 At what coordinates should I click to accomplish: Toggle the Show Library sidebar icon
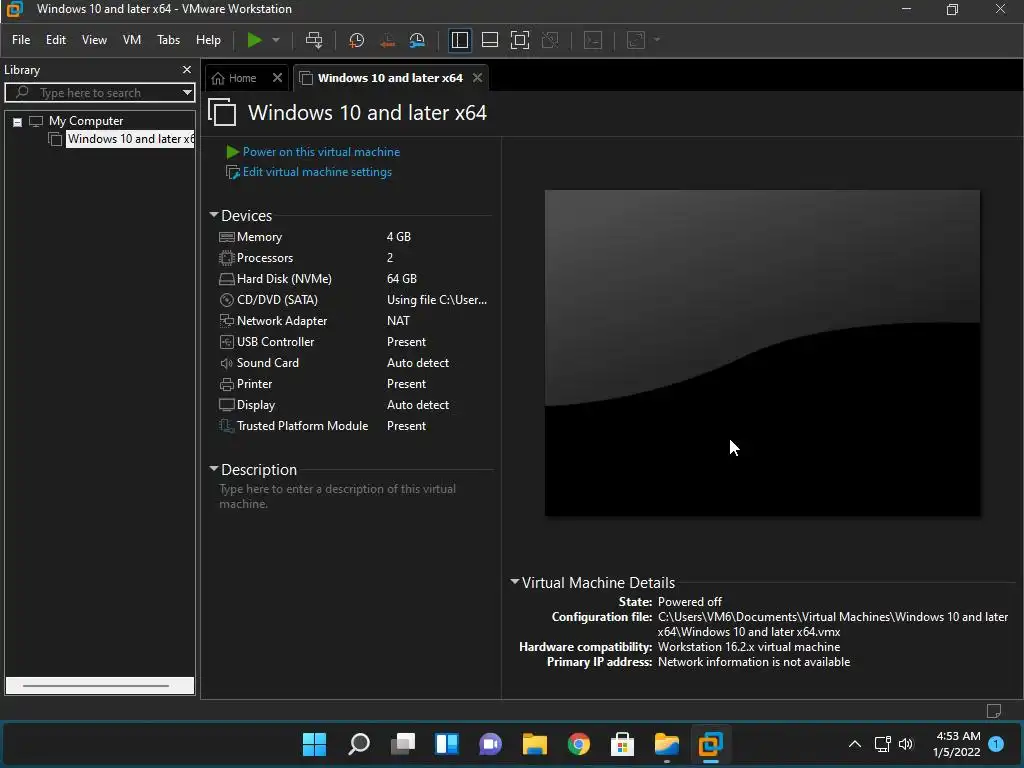click(460, 40)
